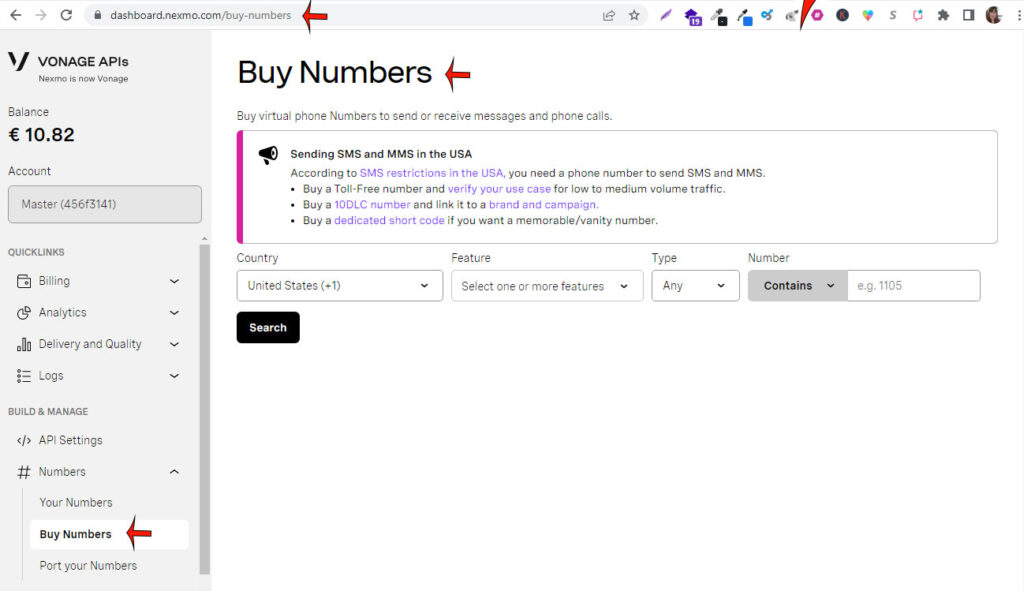Reload the page with the refresh icon

[66, 15]
